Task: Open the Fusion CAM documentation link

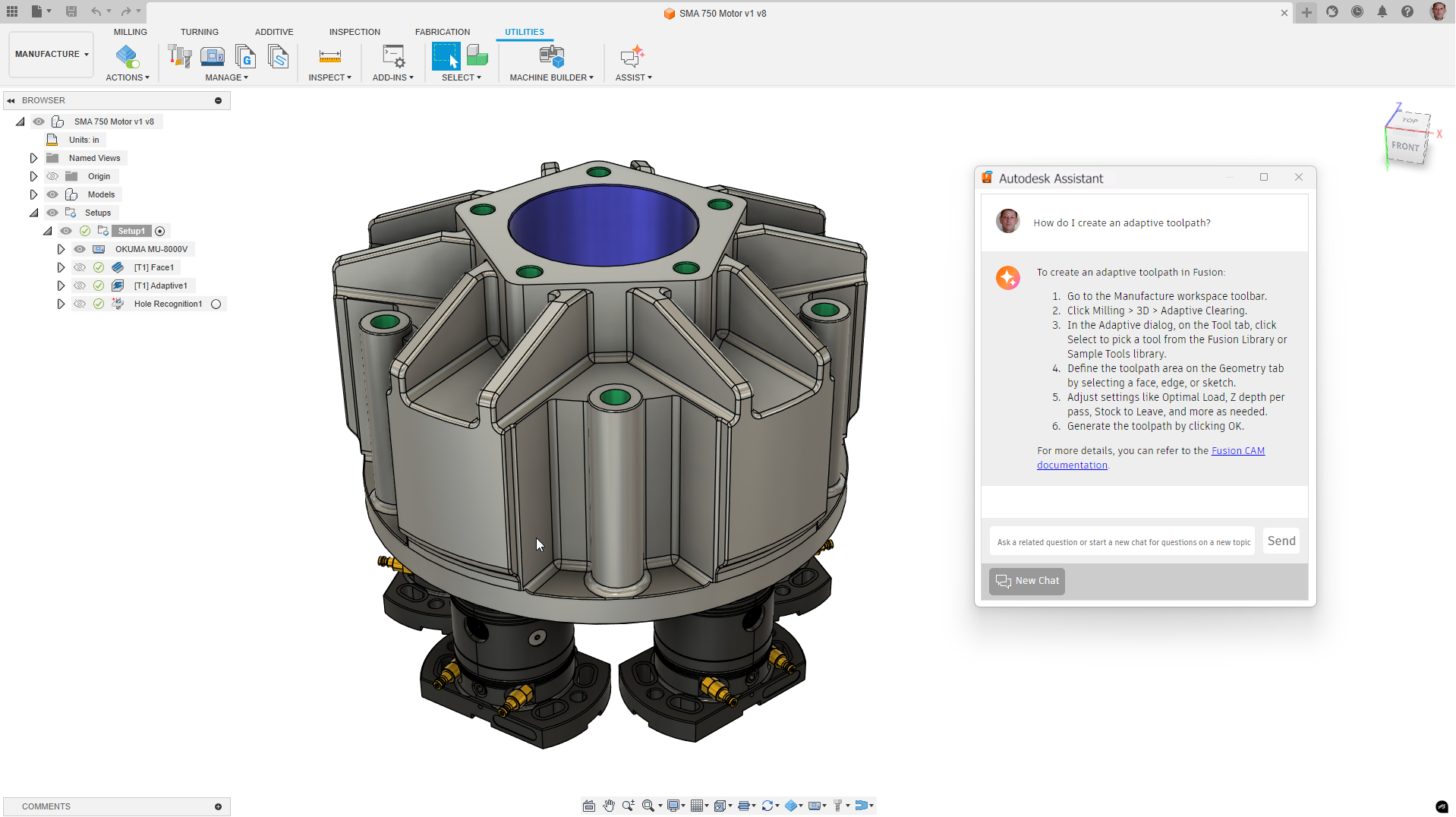Action: coord(1237,451)
